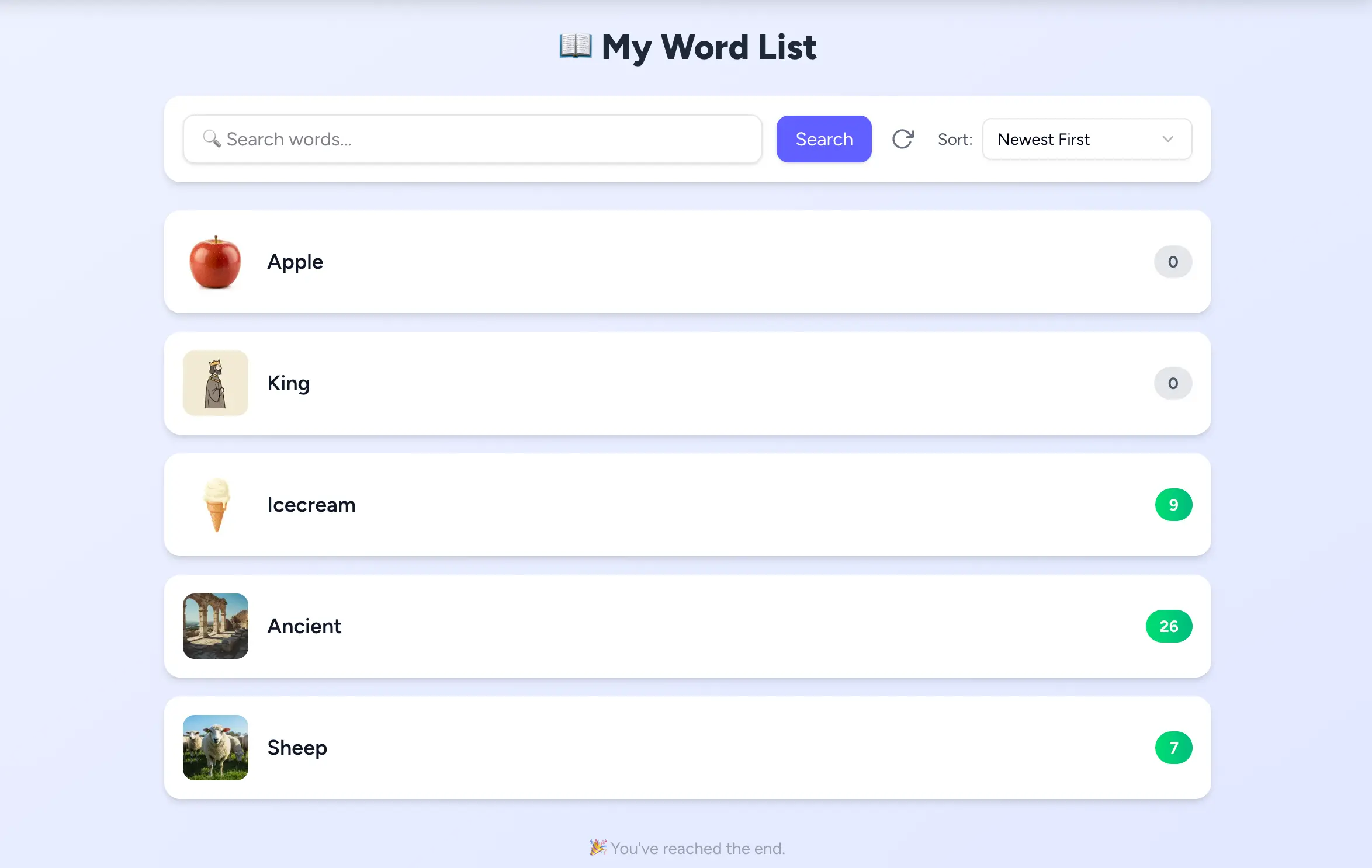Open the Newest First sort dropdown
The width and height of the screenshot is (1372, 868).
[1086, 139]
